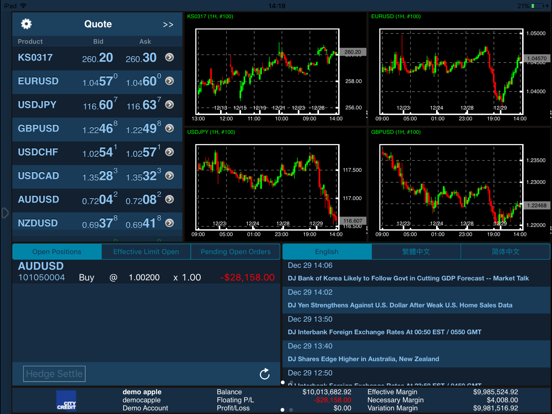Open the EURUSD 1H chart
Screen dimensions: 552x414
(x=460, y=69)
